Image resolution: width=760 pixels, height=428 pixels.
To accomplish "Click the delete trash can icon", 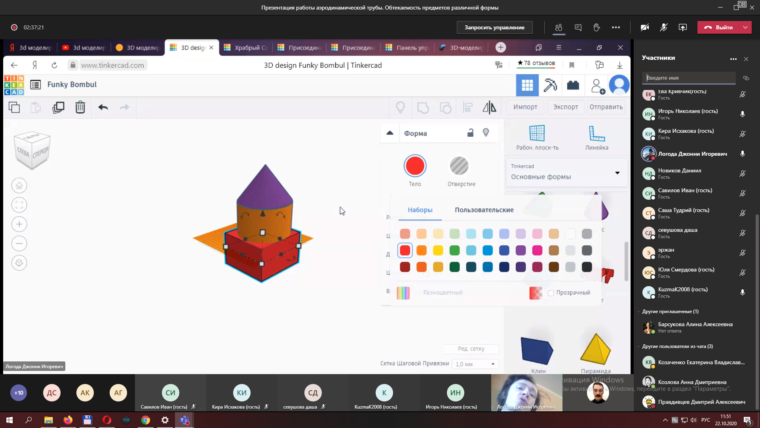I will pyautogui.click(x=80, y=107).
